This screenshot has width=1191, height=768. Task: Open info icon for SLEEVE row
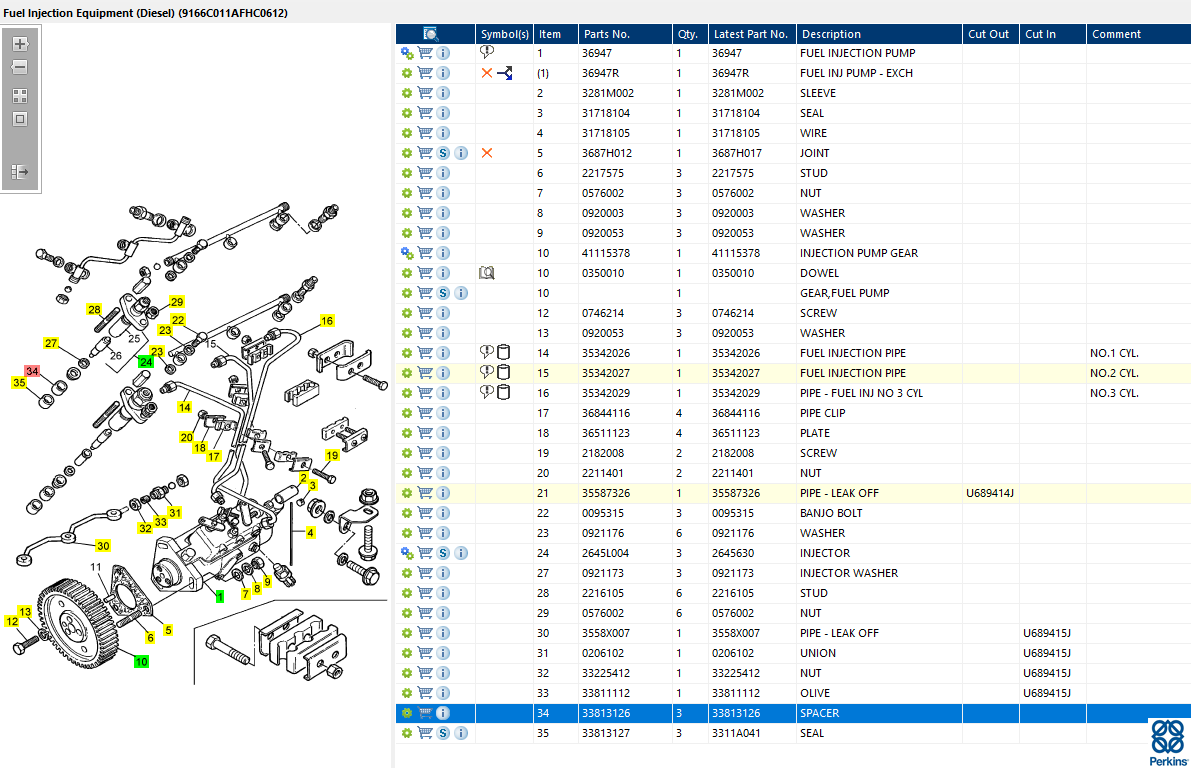[x=444, y=93]
